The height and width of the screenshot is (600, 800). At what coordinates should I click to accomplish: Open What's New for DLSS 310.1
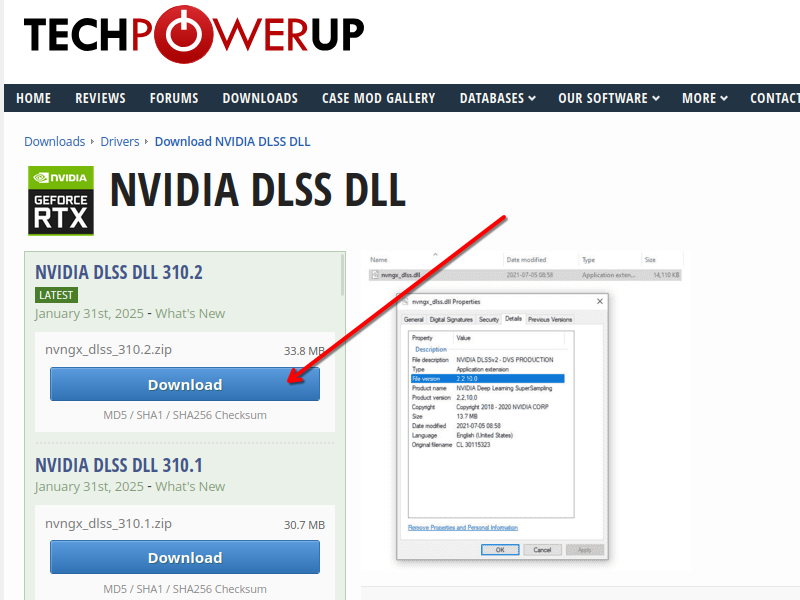point(190,487)
